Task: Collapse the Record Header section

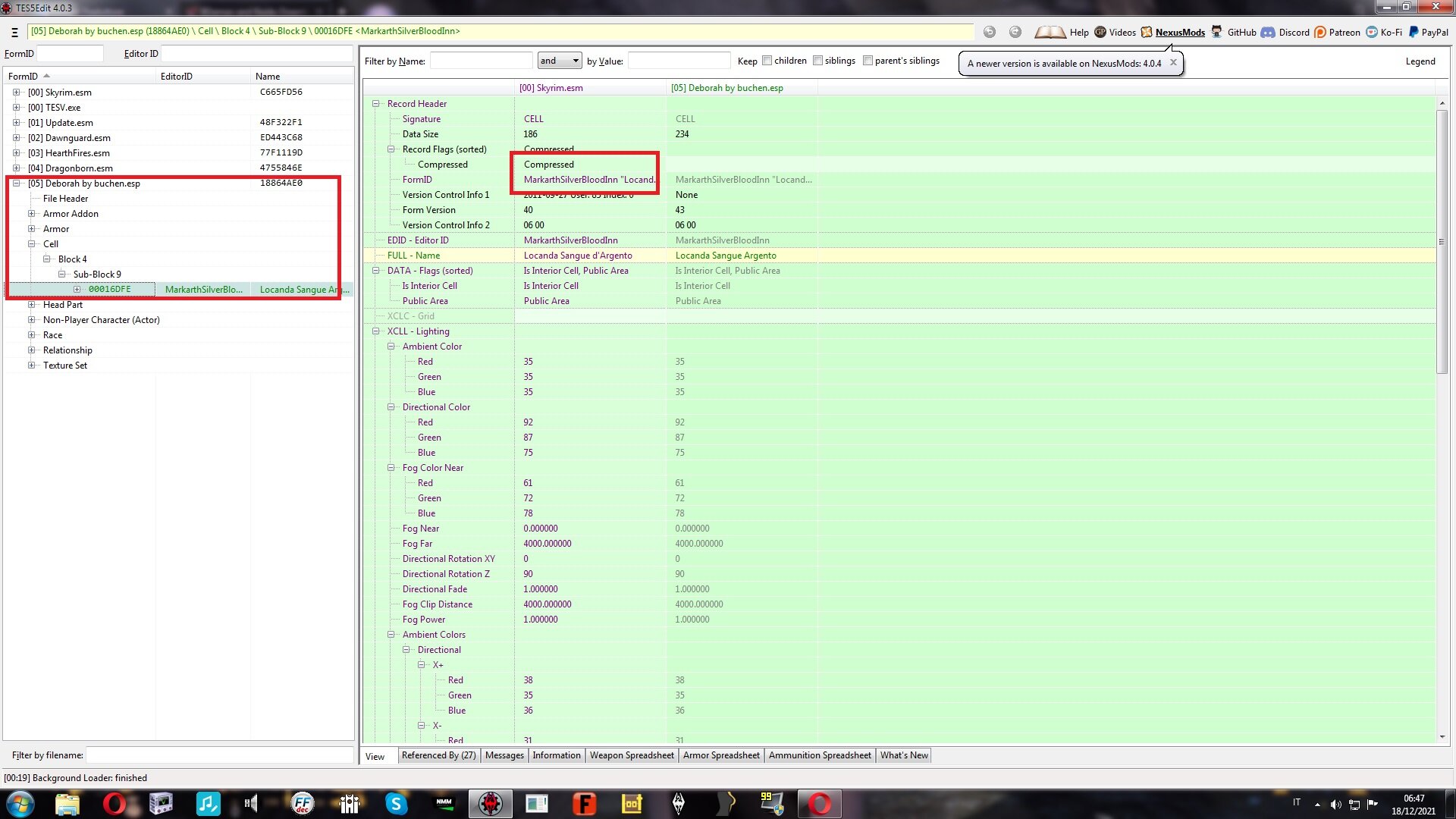Action: click(375, 103)
